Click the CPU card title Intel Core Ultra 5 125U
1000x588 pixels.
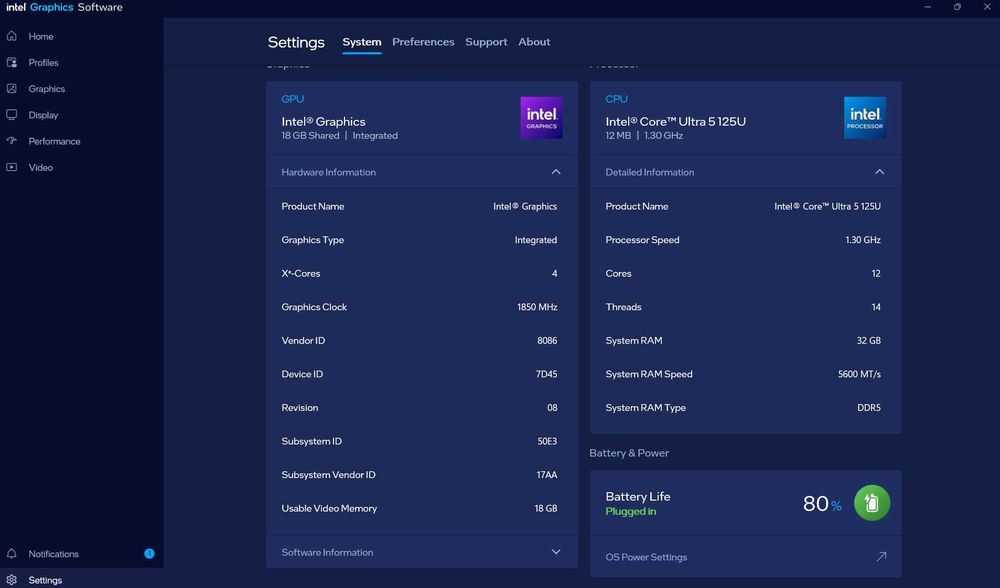[675, 121]
